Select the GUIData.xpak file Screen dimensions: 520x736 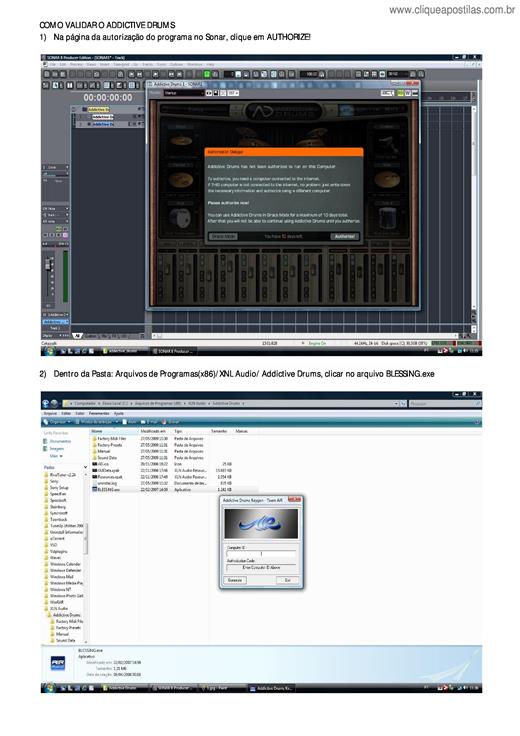[x=106, y=470]
